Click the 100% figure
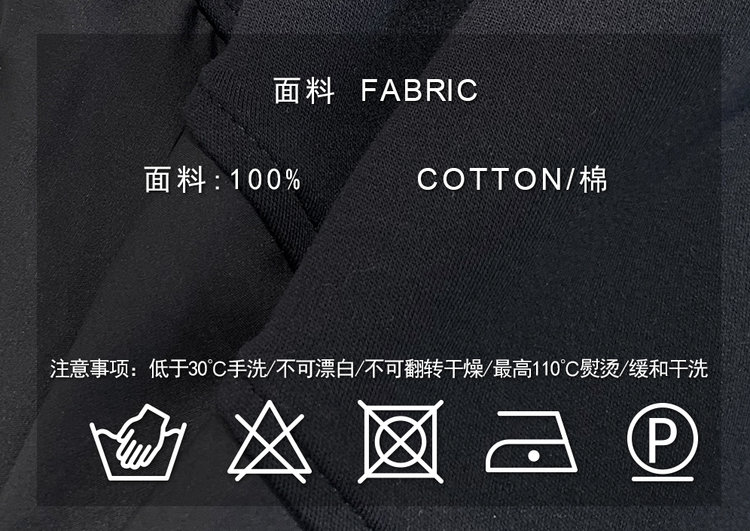This screenshot has height=531, width=750. (265, 180)
